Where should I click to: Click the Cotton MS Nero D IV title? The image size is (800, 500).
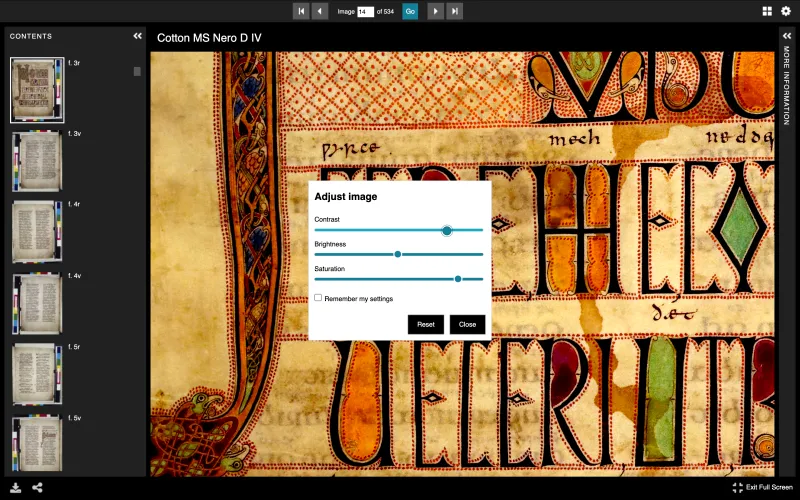click(209, 38)
